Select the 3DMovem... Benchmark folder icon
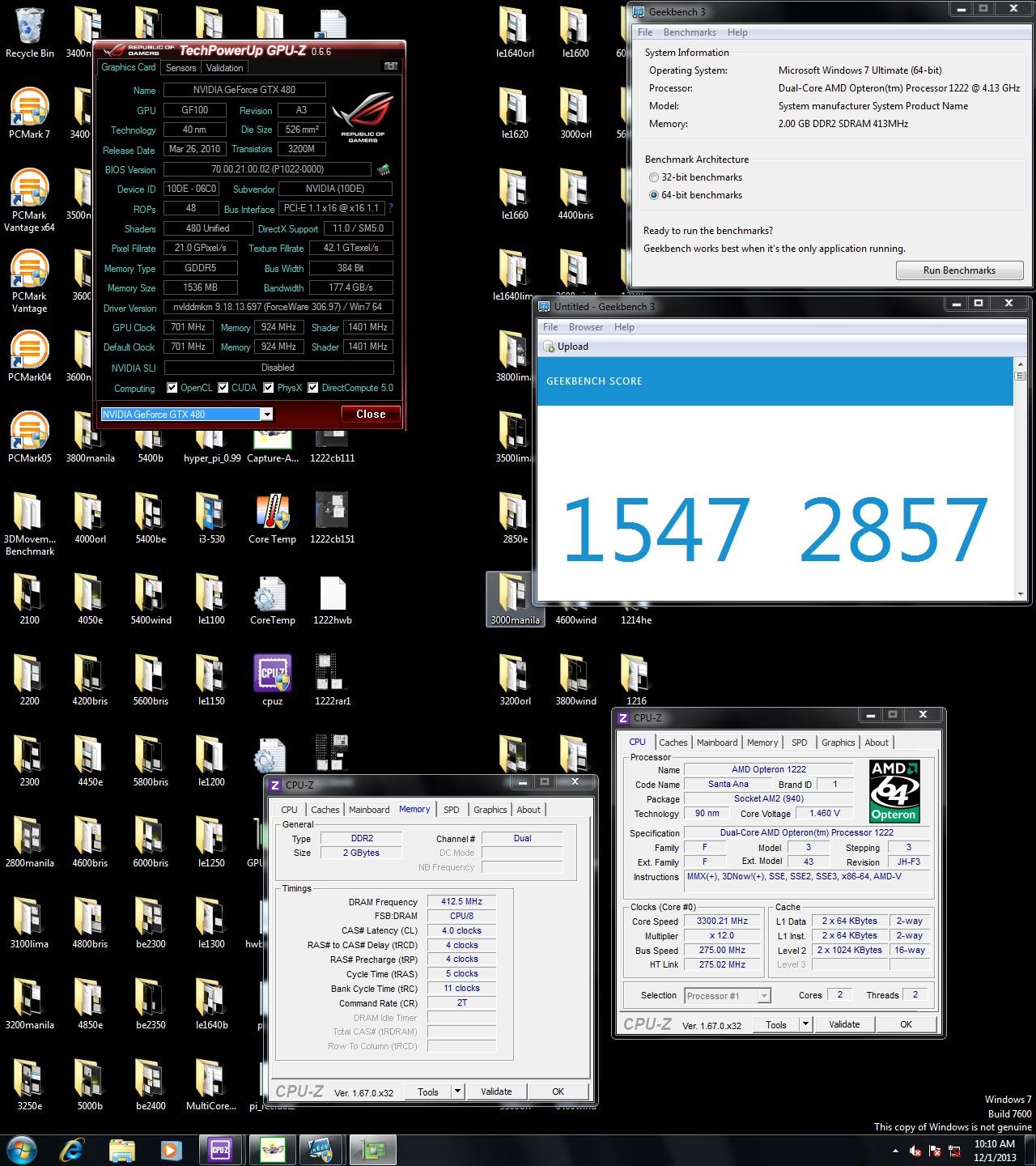The width and height of the screenshot is (1036, 1166). pos(29,524)
